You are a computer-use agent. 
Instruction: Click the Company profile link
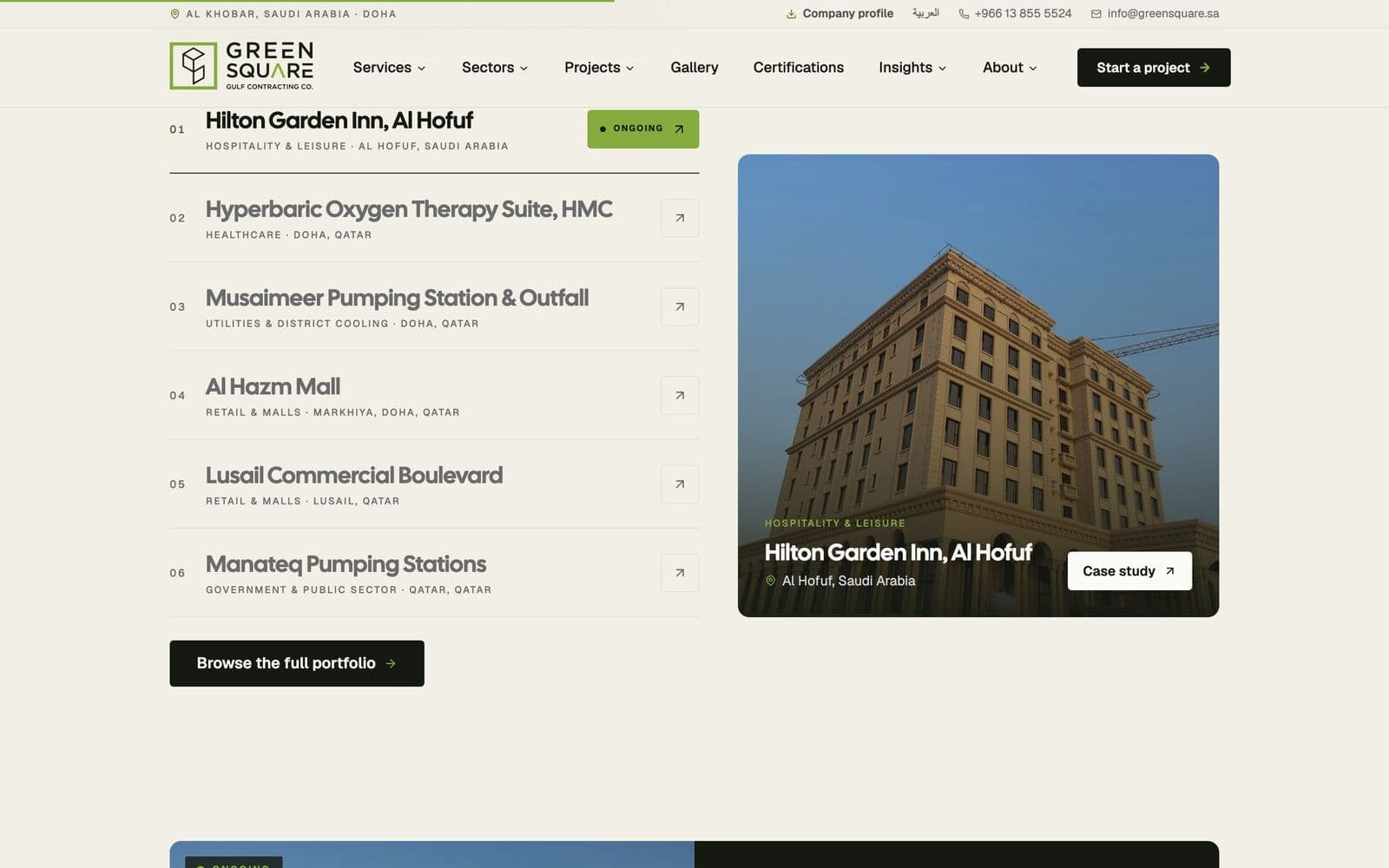pyautogui.click(x=839, y=14)
